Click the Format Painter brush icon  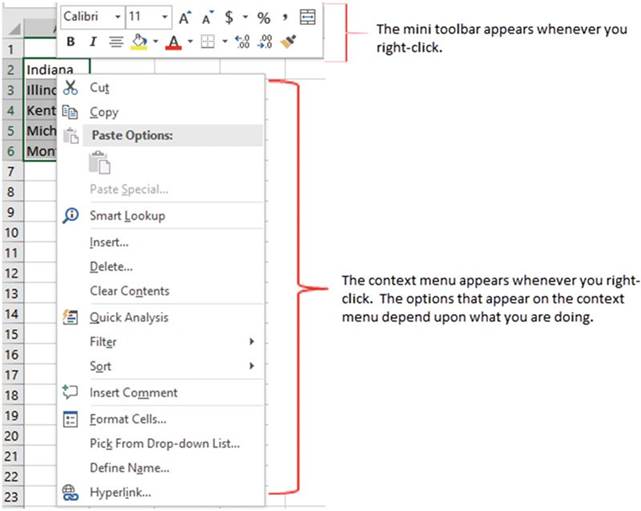tap(289, 42)
